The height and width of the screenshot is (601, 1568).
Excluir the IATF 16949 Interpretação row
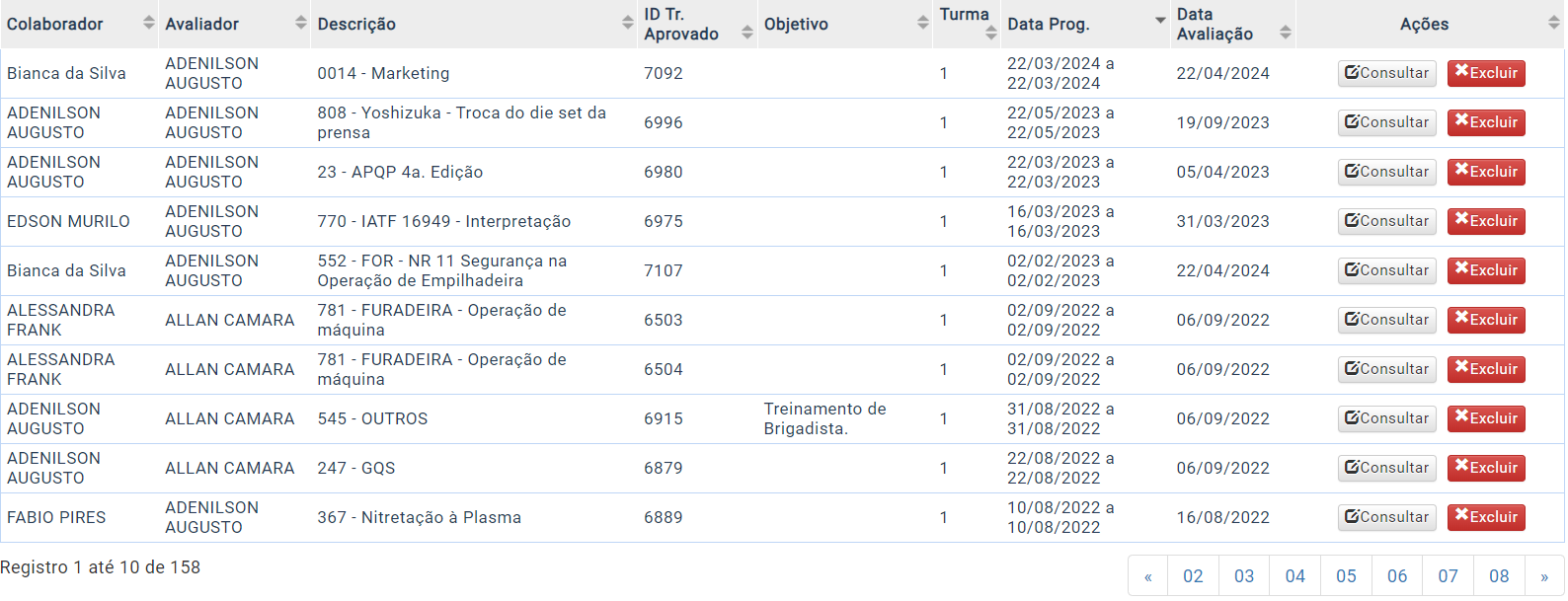pos(1486,221)
